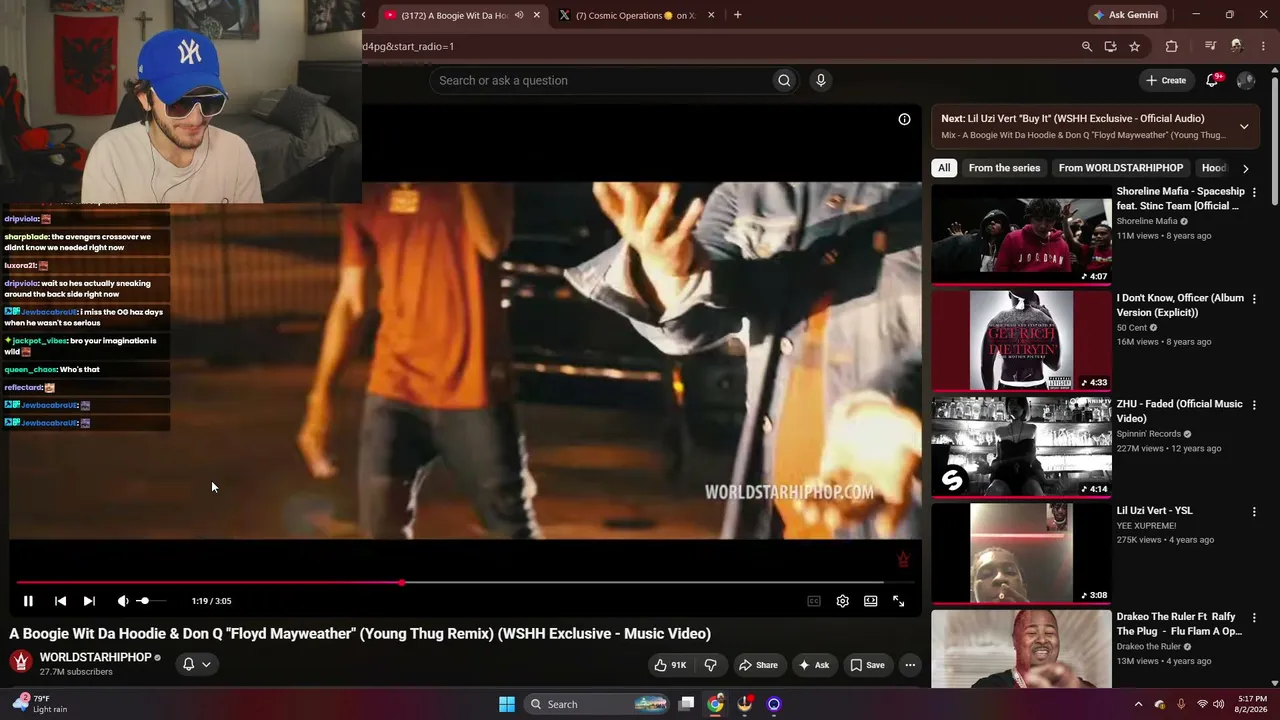The height and width of the screenshot is (720, 1280).
Task: Click the Ask Gemini button
Action: point(1125,15)
